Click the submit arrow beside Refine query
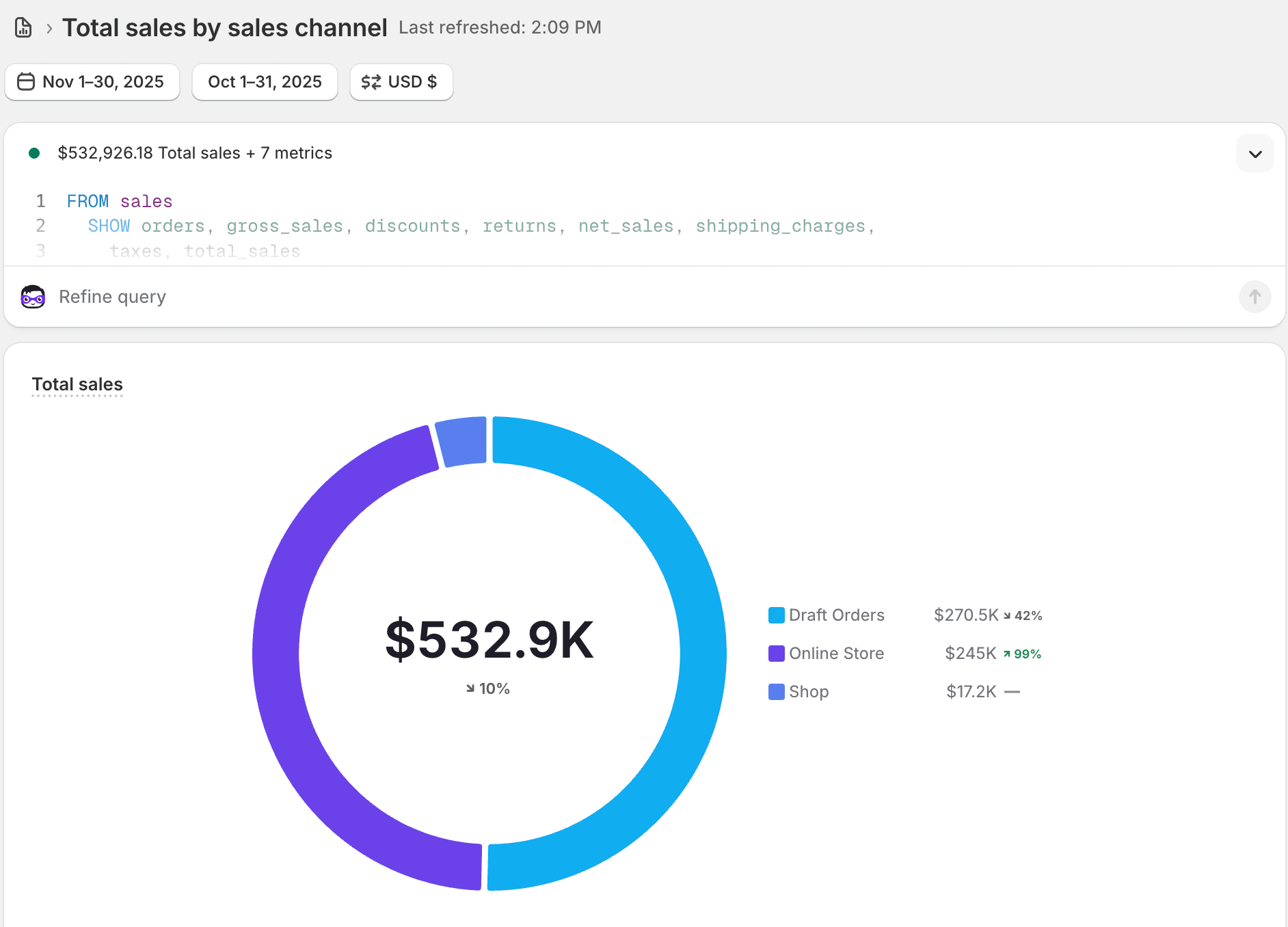This screenshot has height=927, width=1288. [x=1255, y=297]
